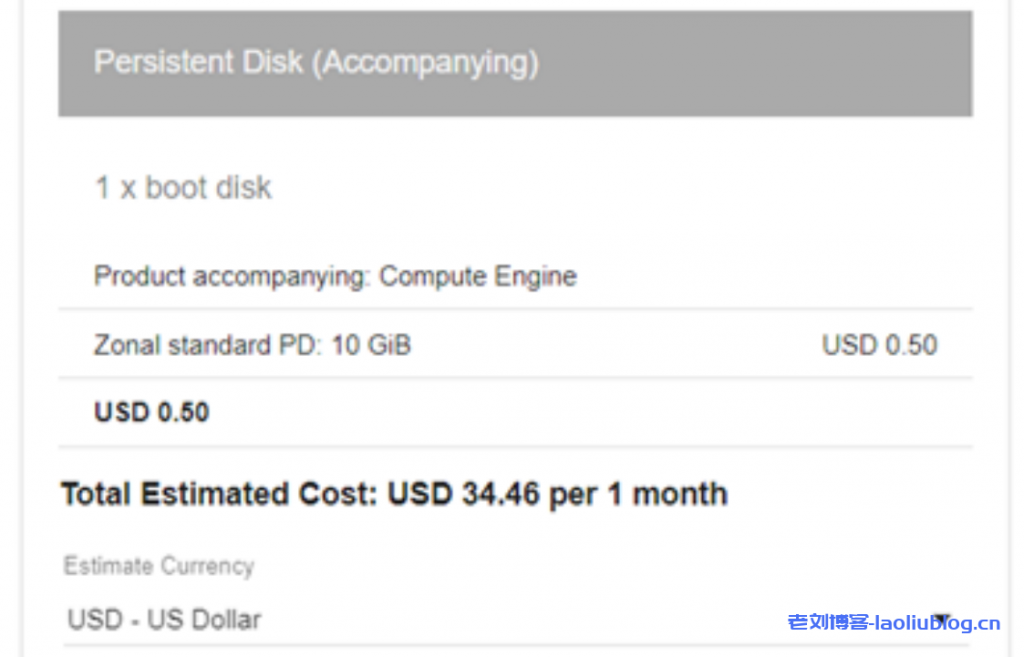Click the 10 GiB disk size value
Viewport: 1024px width, 657px height.
(x=372, y=345)
